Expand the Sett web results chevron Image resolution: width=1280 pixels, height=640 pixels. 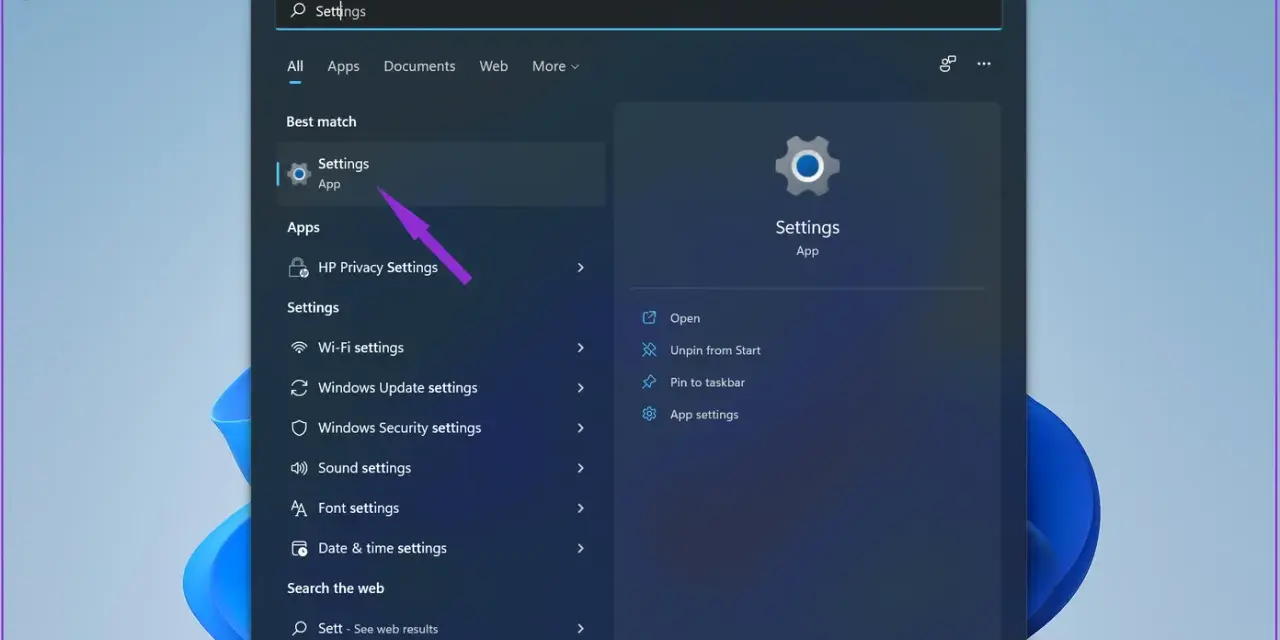click(x=580, y=628)
